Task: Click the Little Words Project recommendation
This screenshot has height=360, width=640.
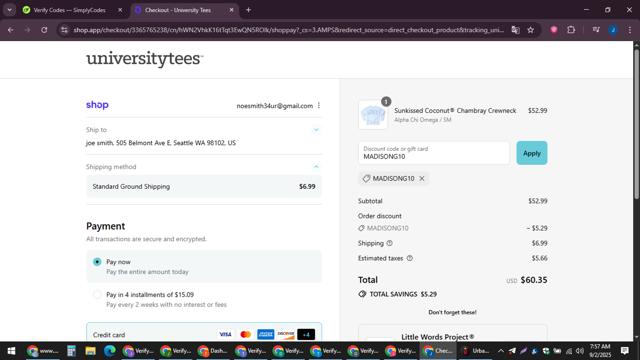Action: pos(453,334)
